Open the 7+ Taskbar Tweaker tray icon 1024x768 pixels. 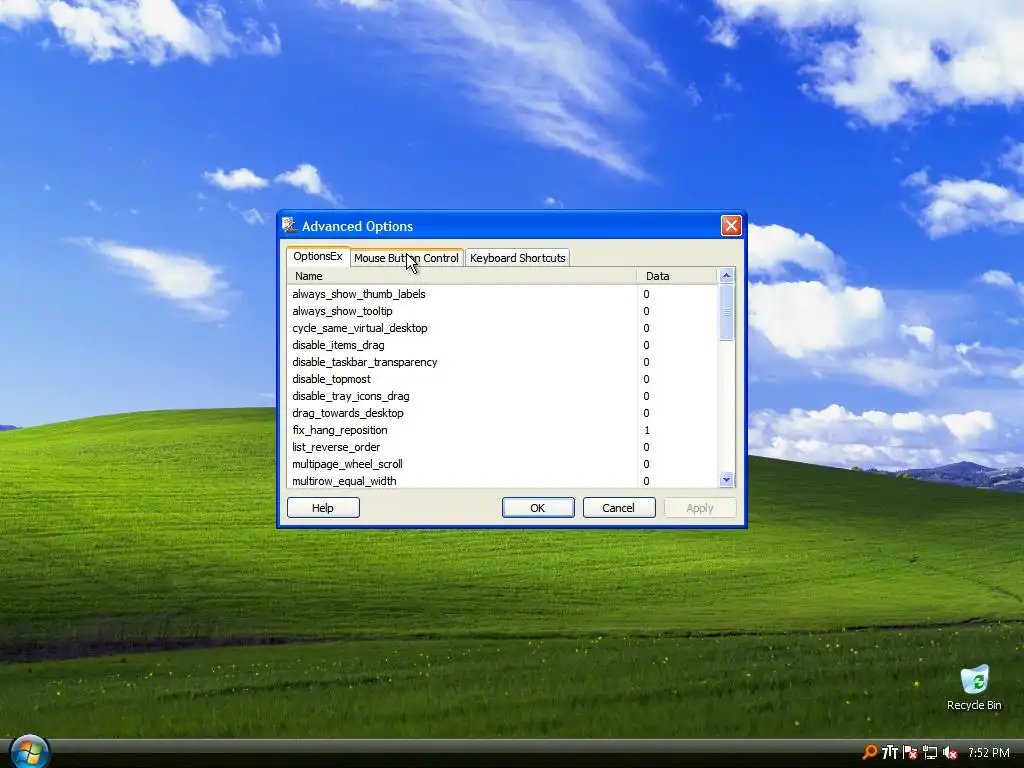click(889, 752)
